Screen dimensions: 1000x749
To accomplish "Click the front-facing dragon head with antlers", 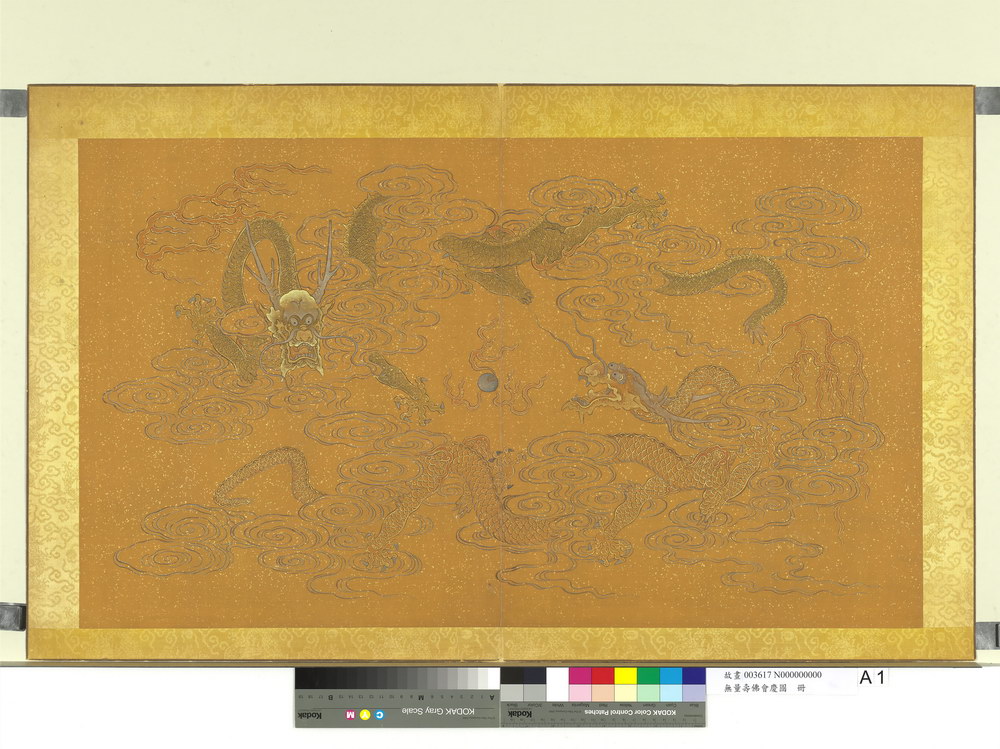I will click(x=292, y=325).
